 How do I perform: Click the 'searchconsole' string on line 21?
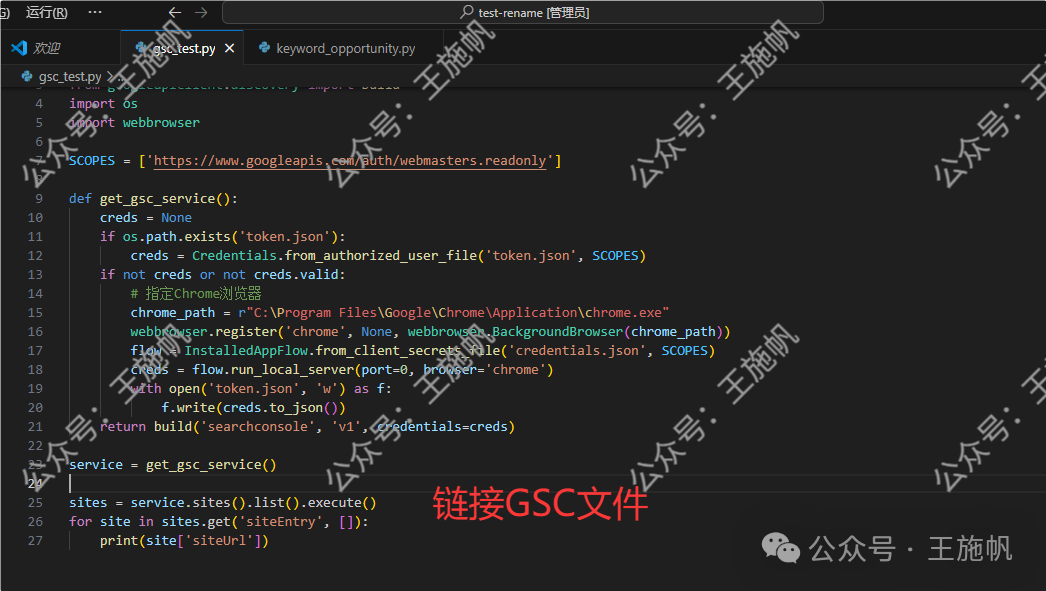[x=257, y=427]
